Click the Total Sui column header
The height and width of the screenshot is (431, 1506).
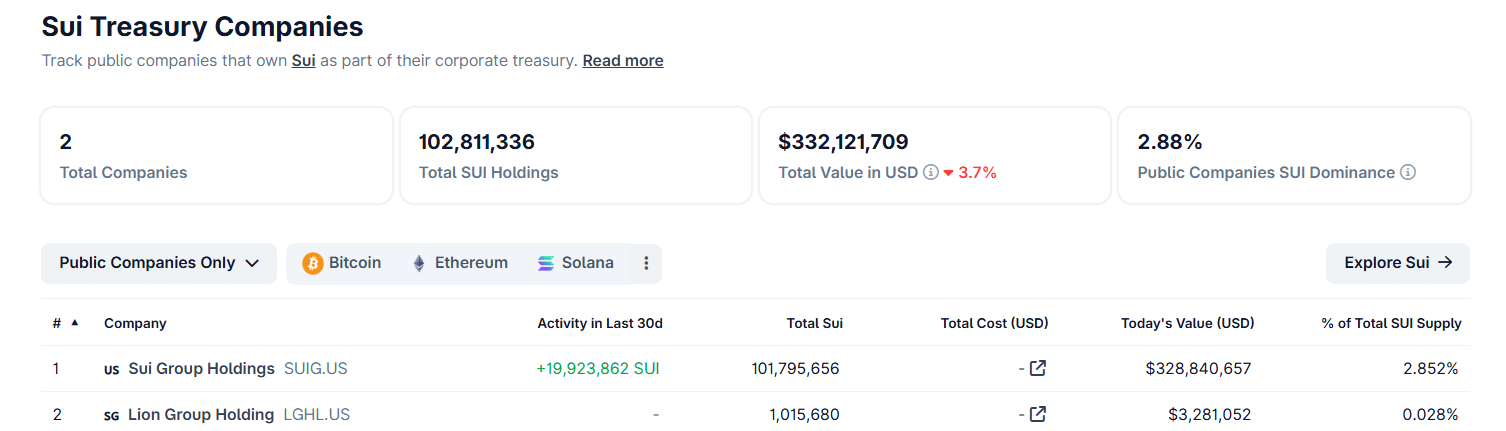point(815,323)
